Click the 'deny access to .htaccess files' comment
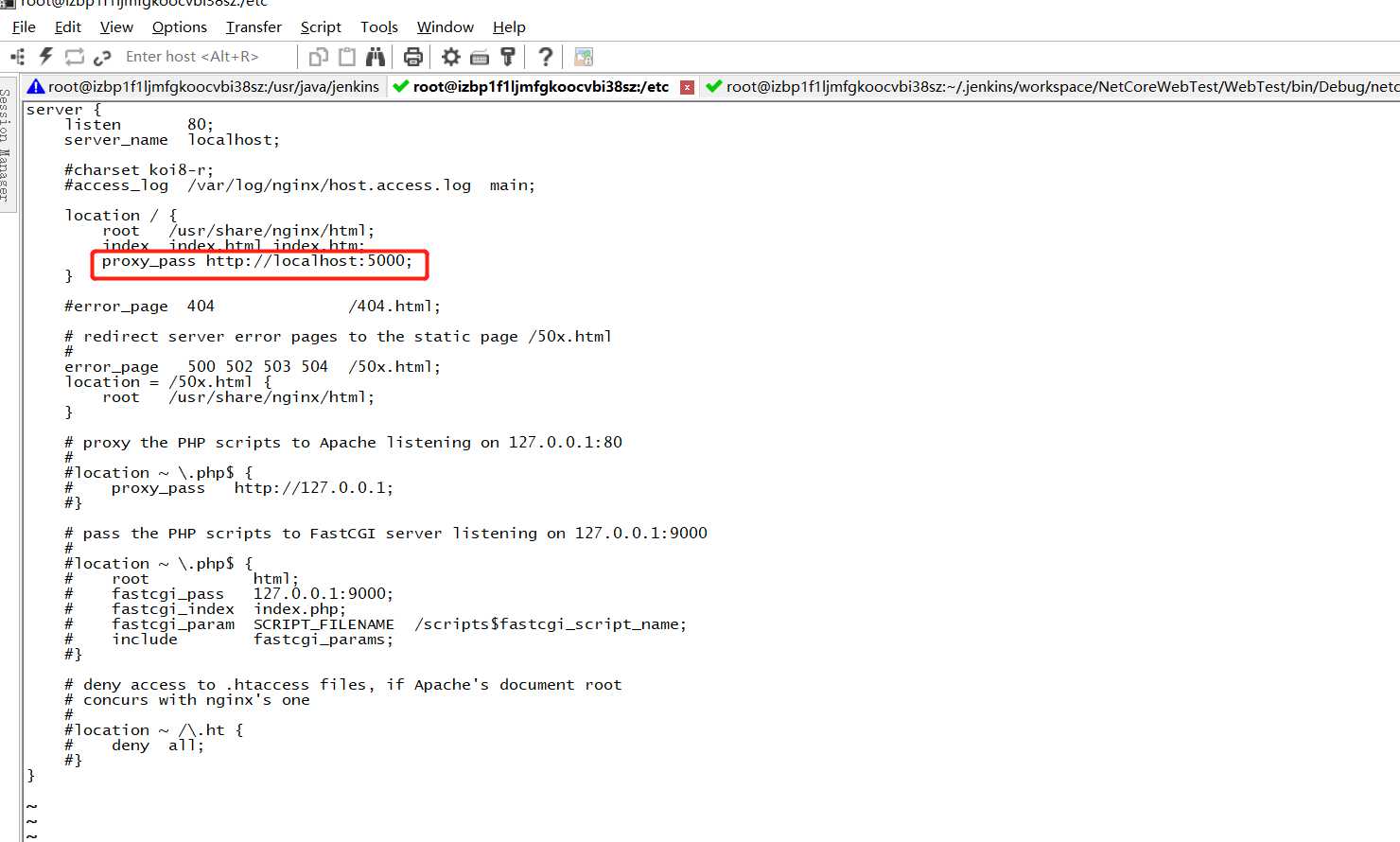Screen dimensions: 1400x842 (x=343, y=685)
